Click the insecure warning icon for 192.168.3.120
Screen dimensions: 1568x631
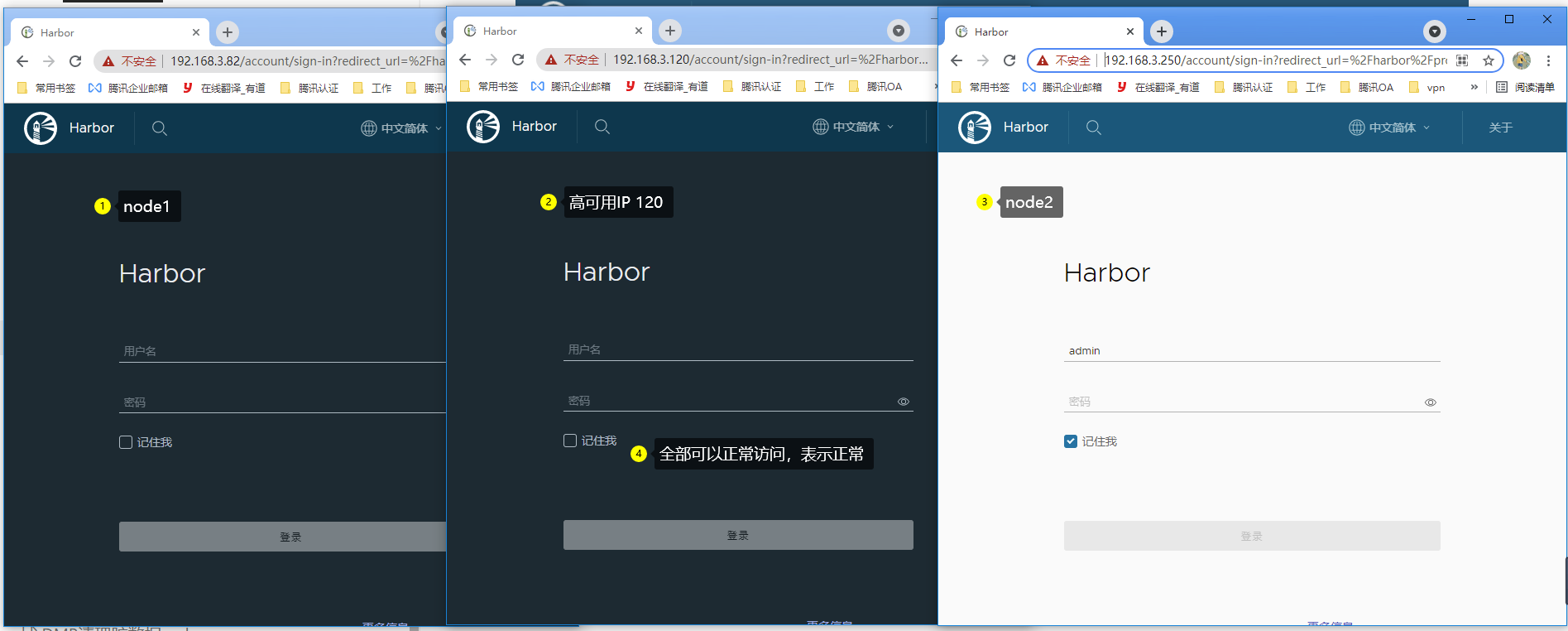tap(551, 60)
